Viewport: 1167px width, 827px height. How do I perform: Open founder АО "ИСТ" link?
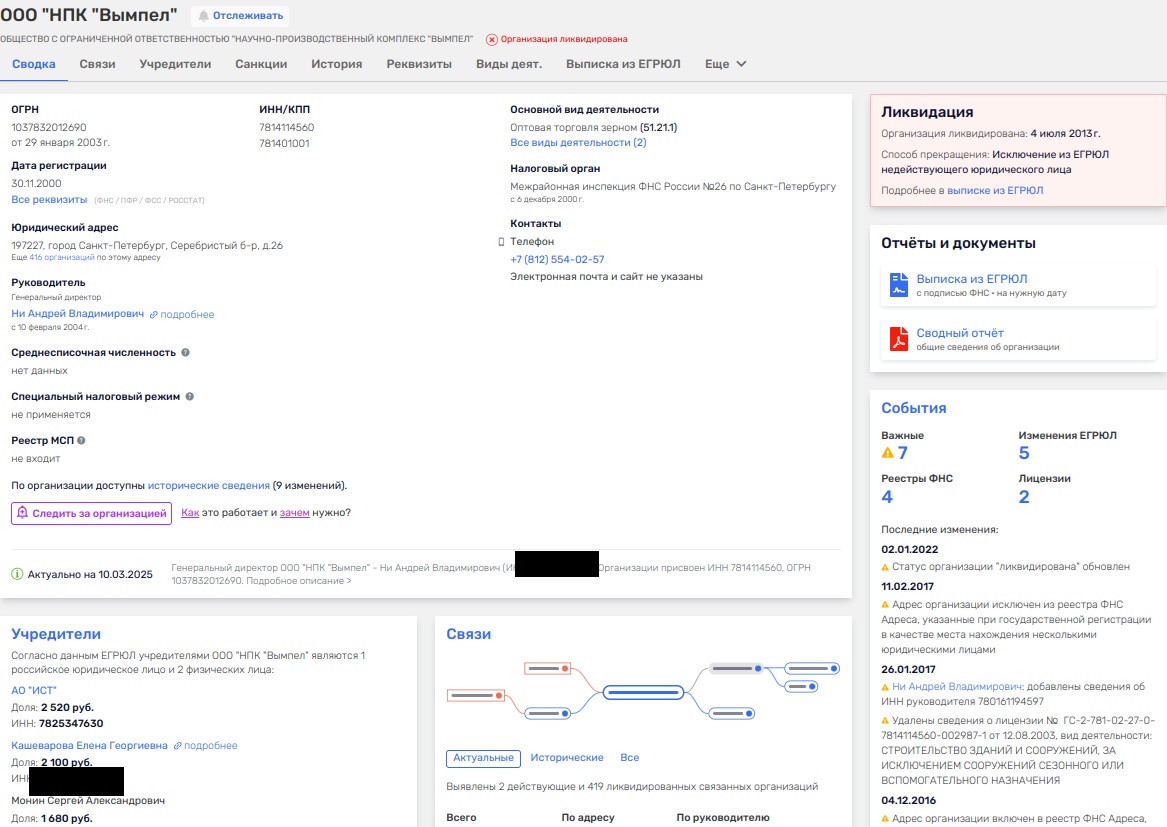click(33, 691)
